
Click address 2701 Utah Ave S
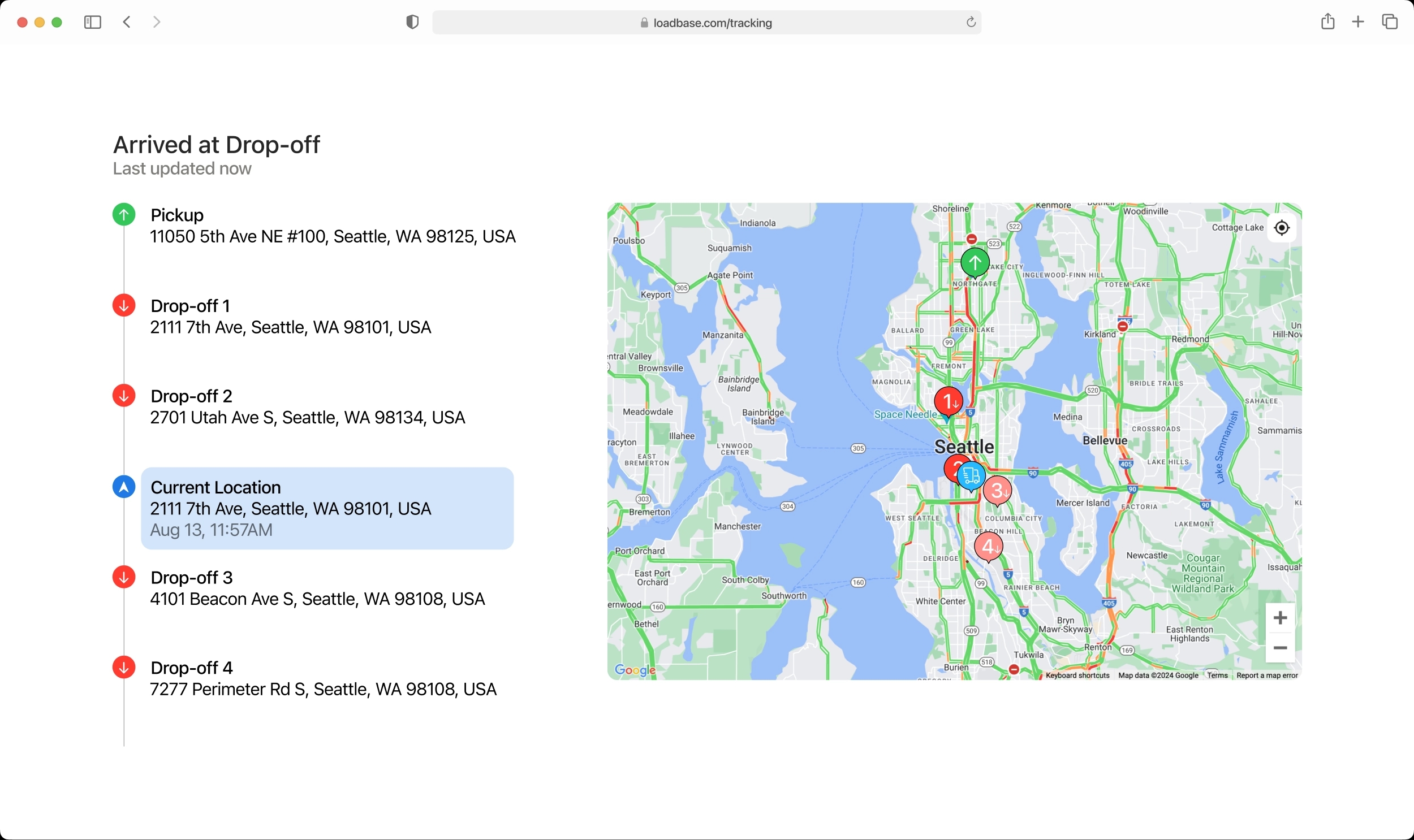(x=308, y=418)
